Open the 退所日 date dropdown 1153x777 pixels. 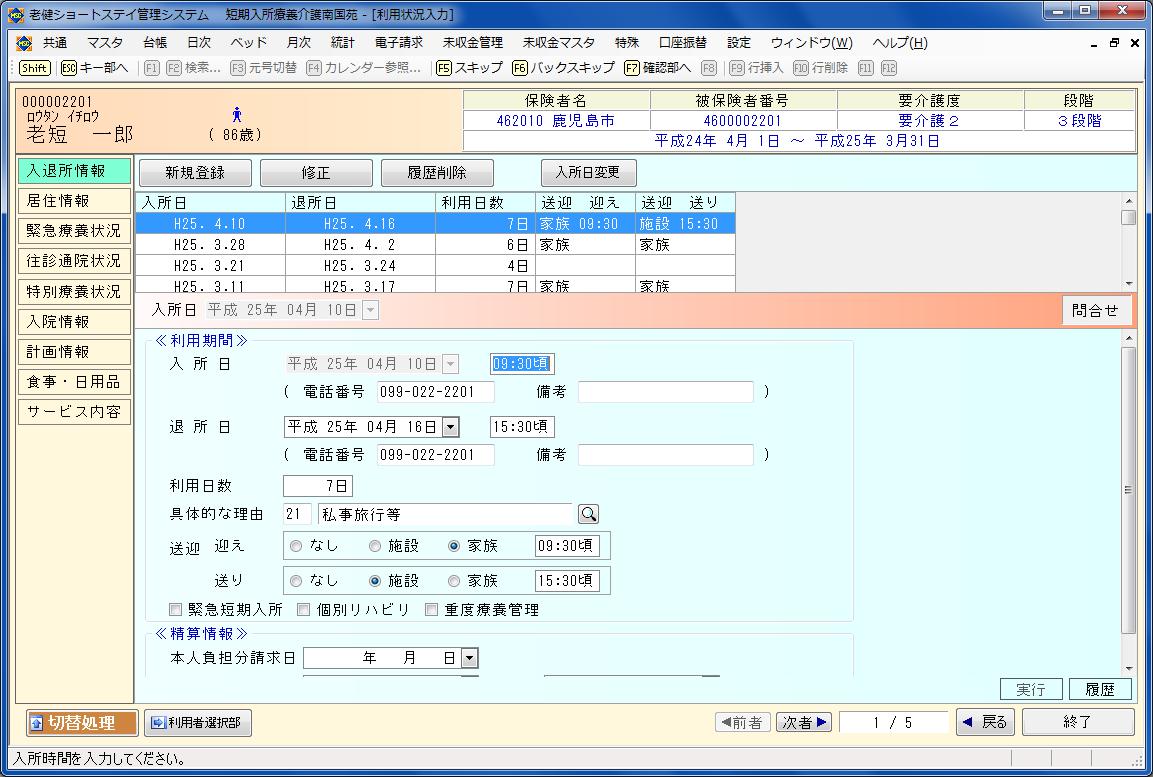click(450, 427)
